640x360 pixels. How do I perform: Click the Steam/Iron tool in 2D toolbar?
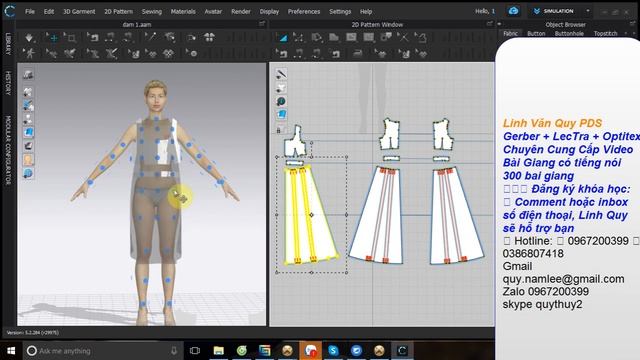[x=358, y=53]
